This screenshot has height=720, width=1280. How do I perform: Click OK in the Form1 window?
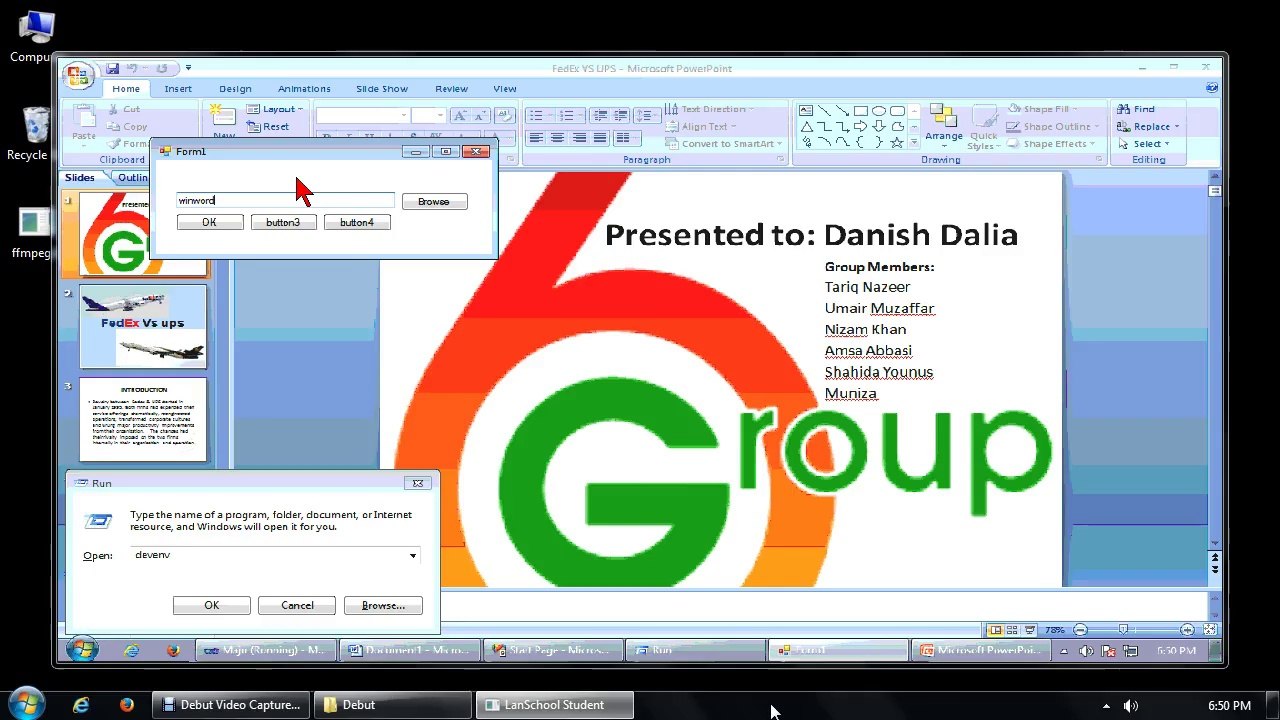pyautogui.click(x=209, y=223)
